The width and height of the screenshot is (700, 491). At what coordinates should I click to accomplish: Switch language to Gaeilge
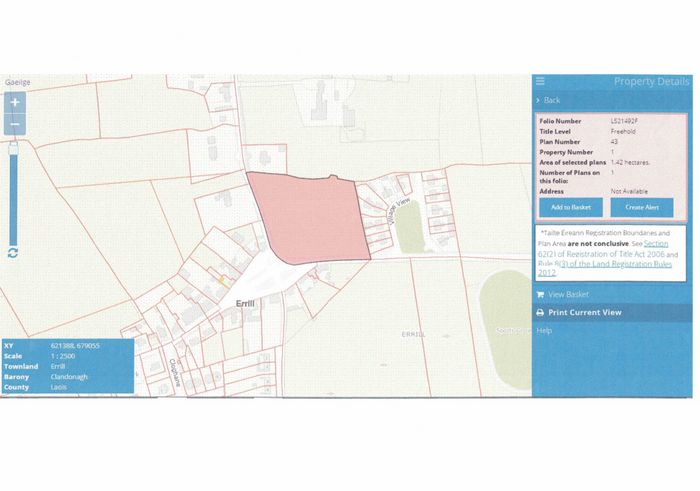point(18,82)
